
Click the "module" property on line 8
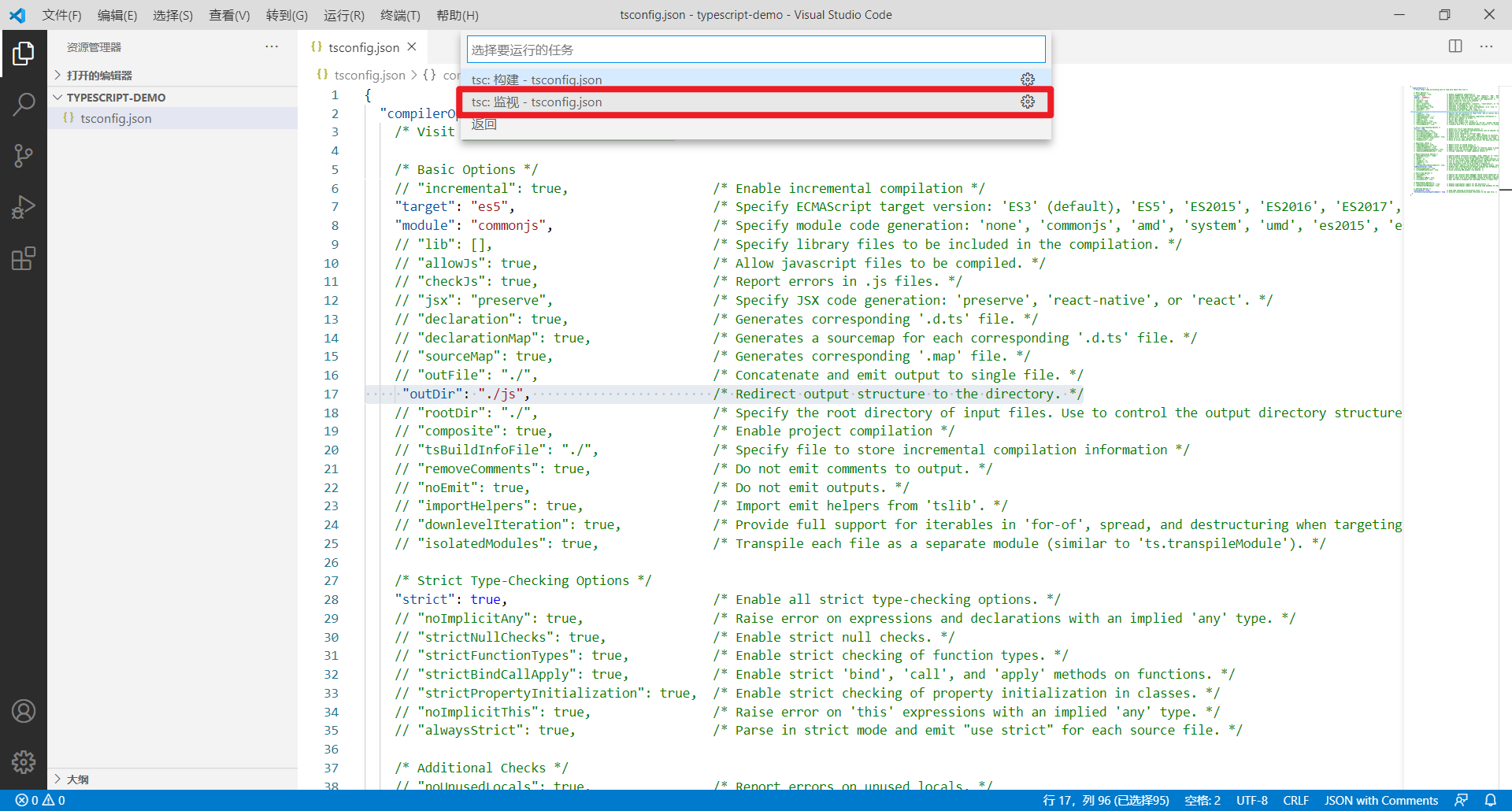pyautogui.click(x=424, y=225)
